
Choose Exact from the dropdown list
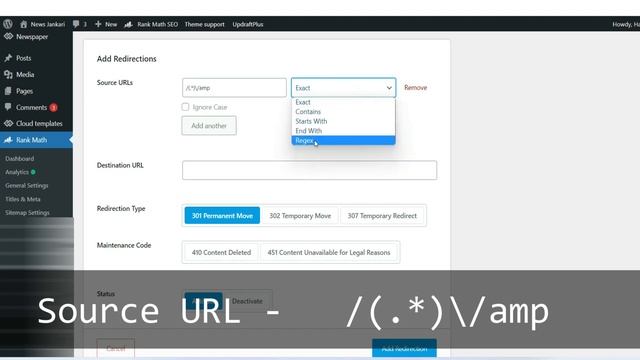[x=343, y=102]
